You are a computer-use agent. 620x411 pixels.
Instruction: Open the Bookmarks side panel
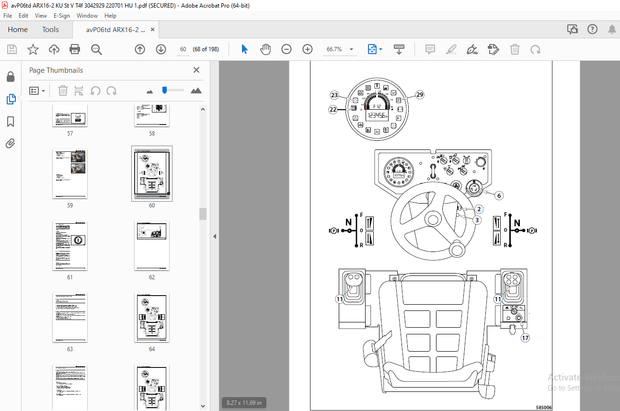tap(11, 121)
